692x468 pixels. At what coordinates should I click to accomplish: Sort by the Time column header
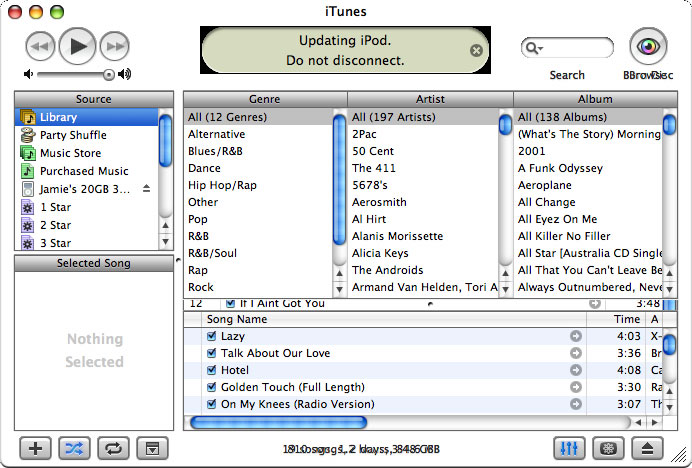(x=616, y=319)
